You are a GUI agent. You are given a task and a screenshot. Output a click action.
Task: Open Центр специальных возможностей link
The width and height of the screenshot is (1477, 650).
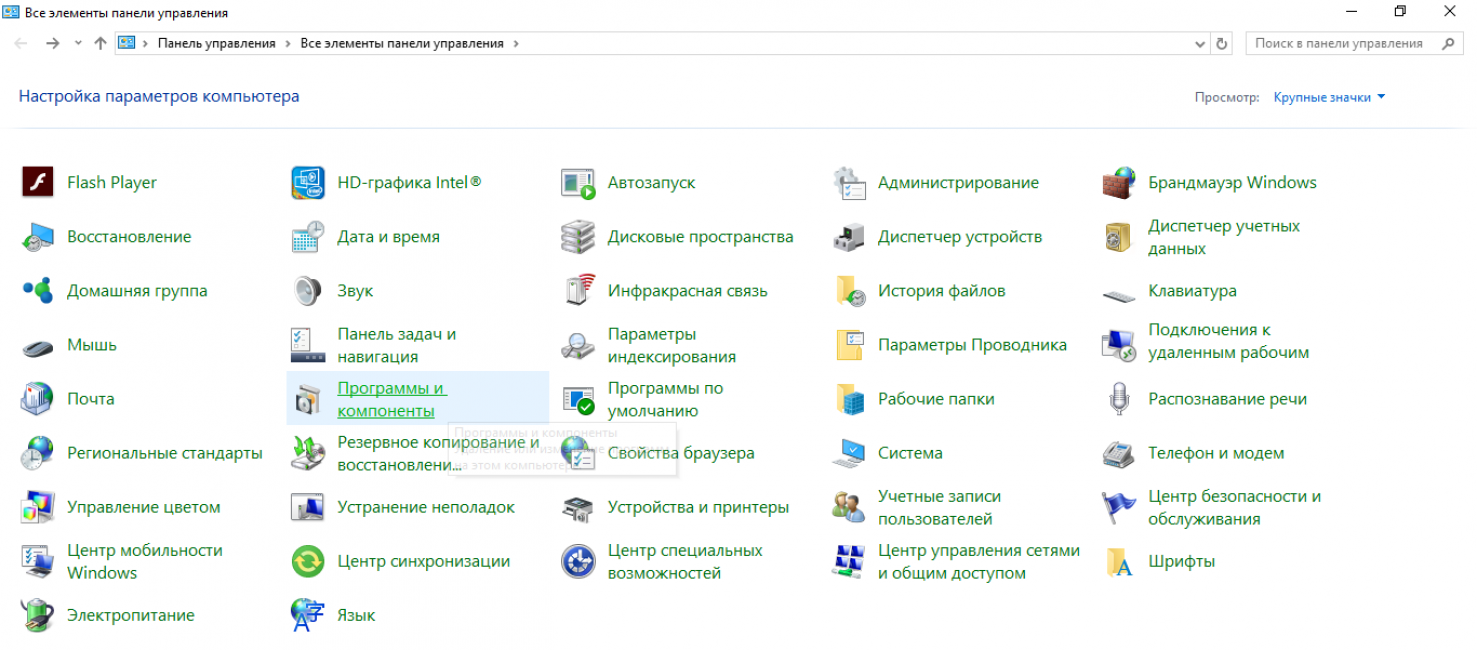pyautogui.click(x=685, y=561)
